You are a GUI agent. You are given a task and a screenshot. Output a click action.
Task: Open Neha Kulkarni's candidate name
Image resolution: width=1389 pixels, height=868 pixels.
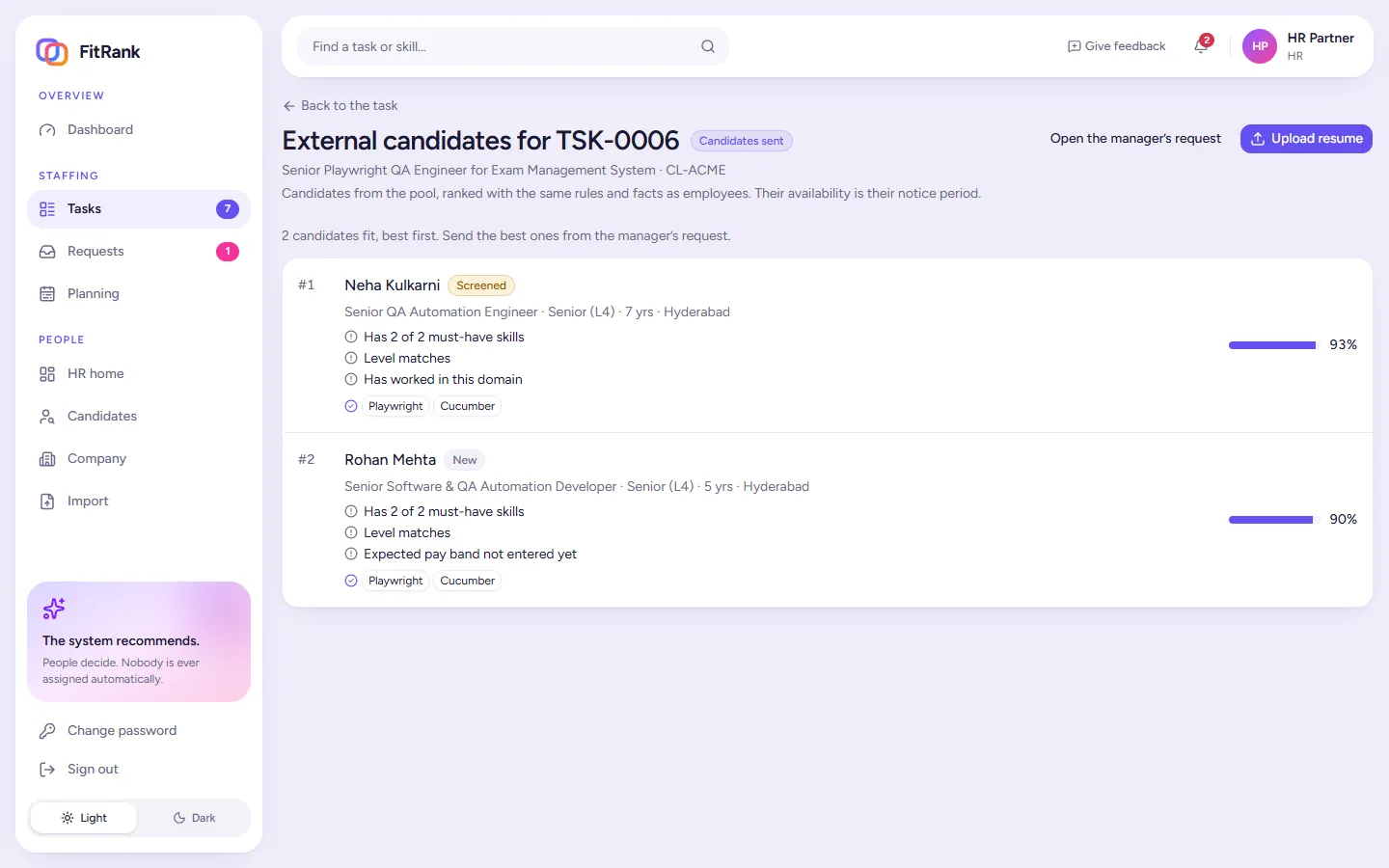point(392,285)
